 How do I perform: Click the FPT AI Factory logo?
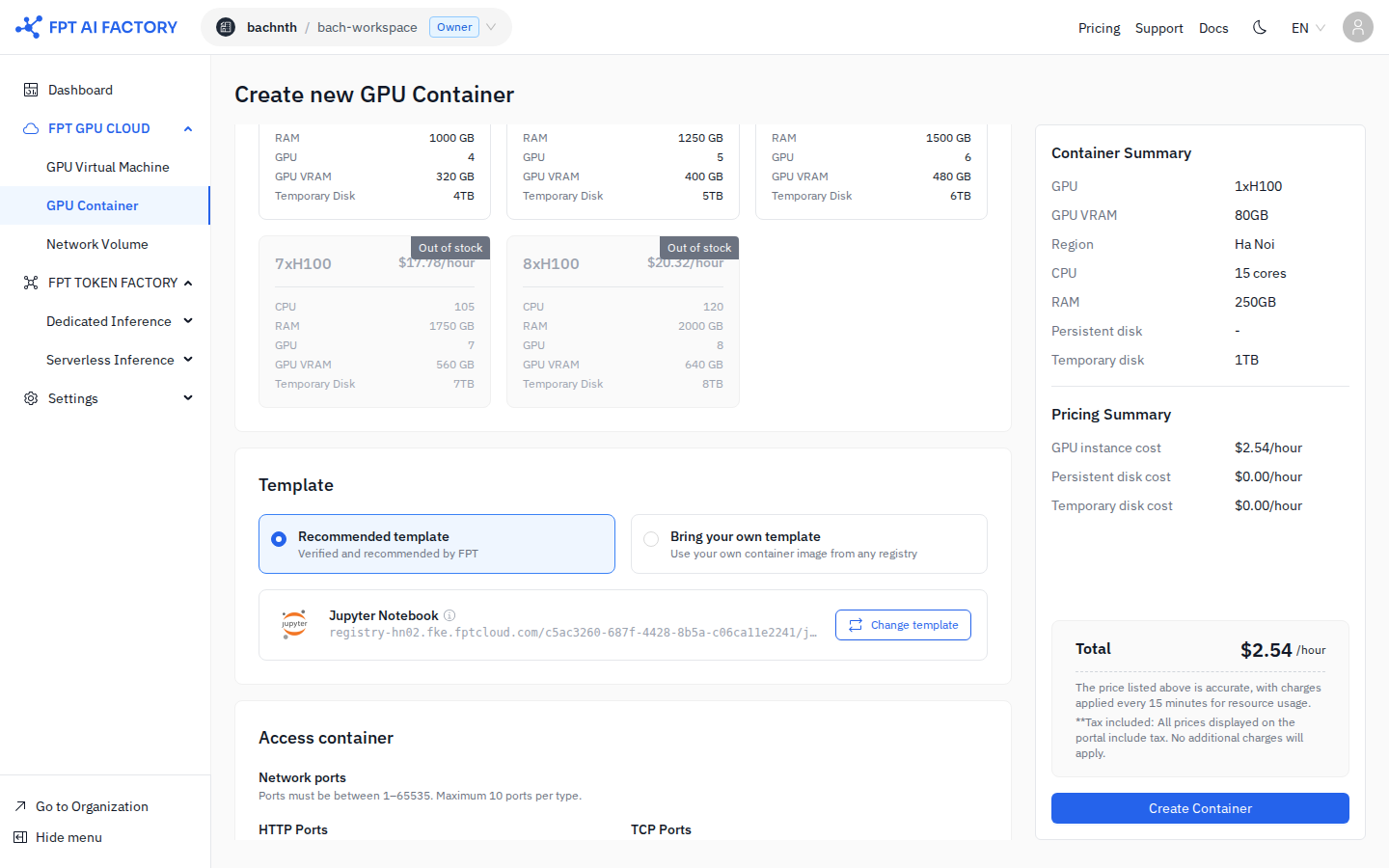96,27
